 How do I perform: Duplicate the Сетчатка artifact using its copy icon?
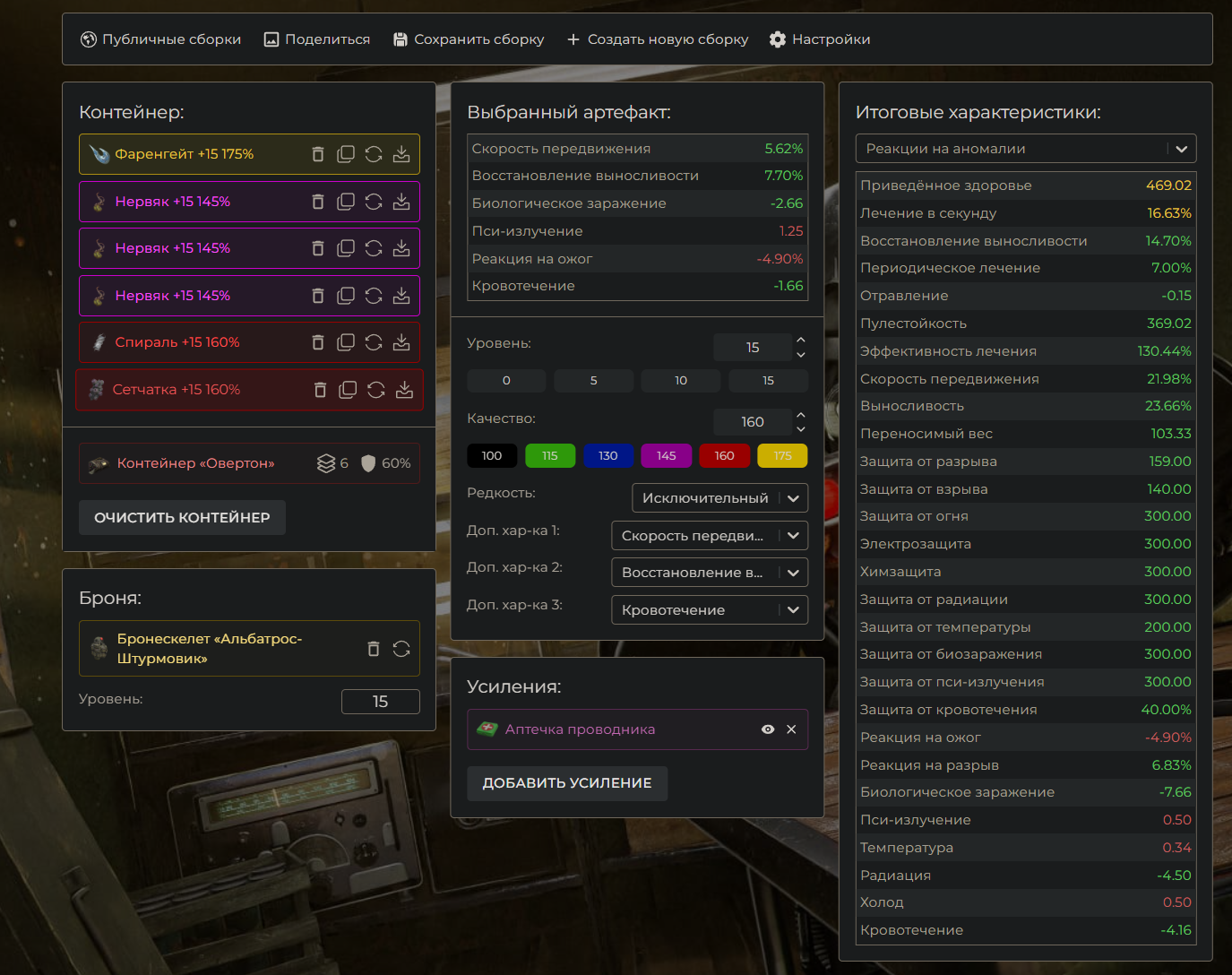tap(349, 390)
